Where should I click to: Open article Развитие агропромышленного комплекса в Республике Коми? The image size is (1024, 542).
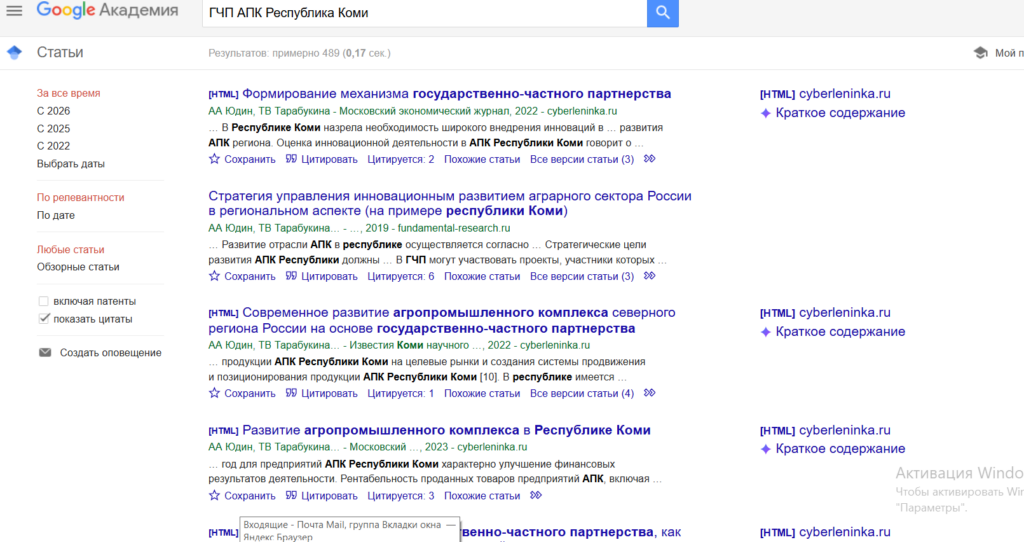(x=446, y=430)
